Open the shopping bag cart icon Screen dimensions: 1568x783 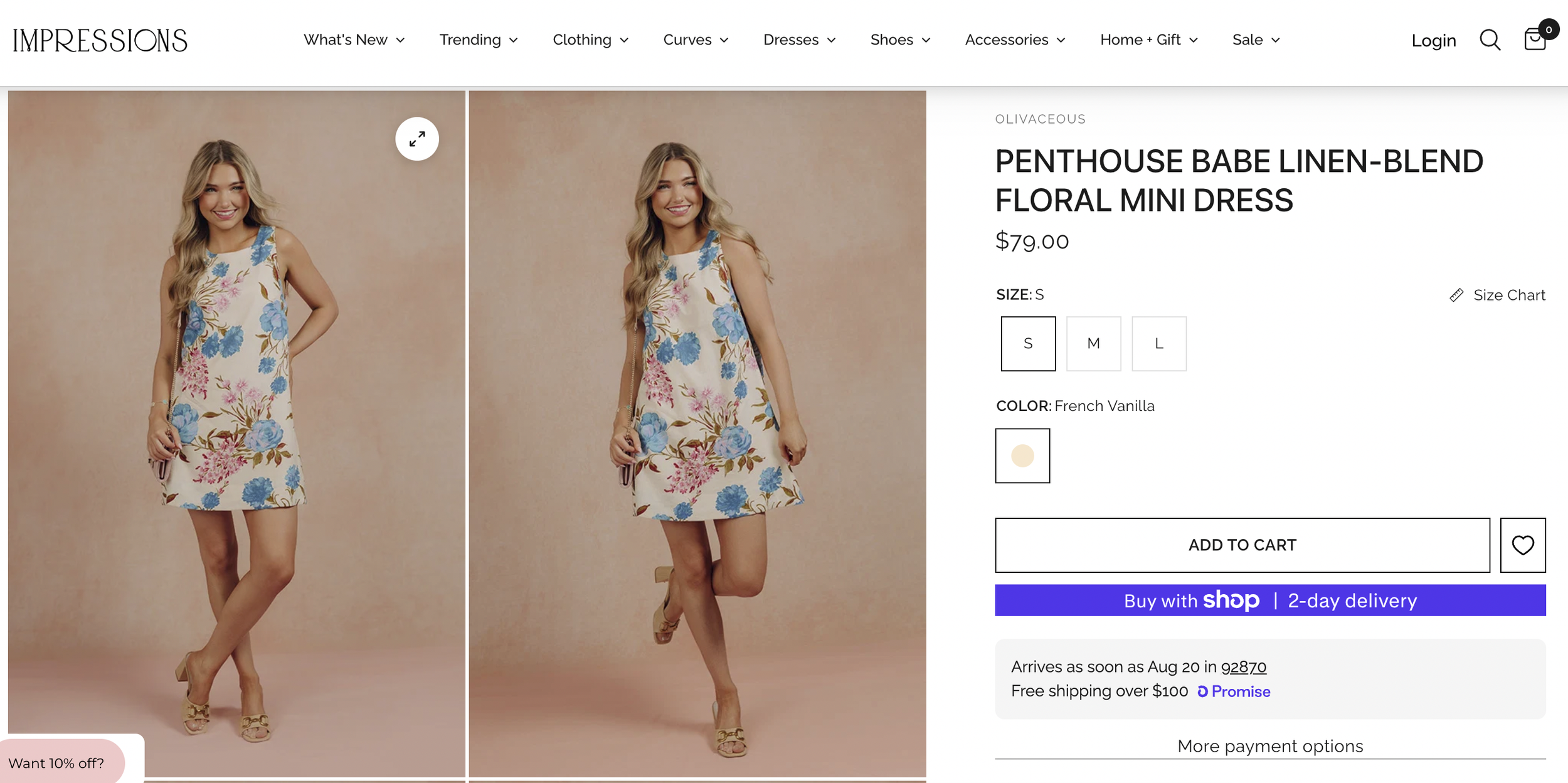pos(1535,39)
